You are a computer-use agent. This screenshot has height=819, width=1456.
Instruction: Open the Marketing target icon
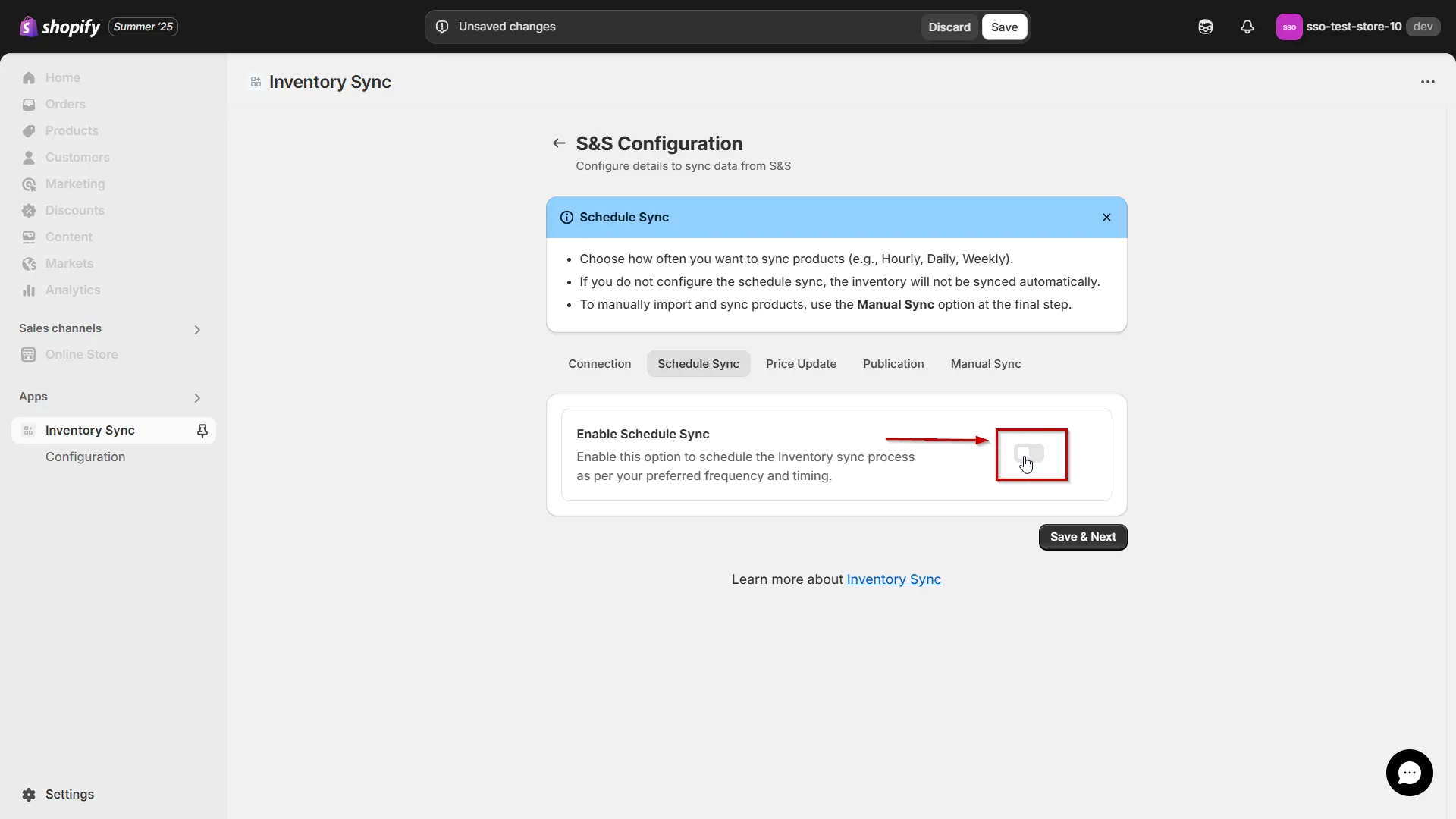[x=29, y=184]
